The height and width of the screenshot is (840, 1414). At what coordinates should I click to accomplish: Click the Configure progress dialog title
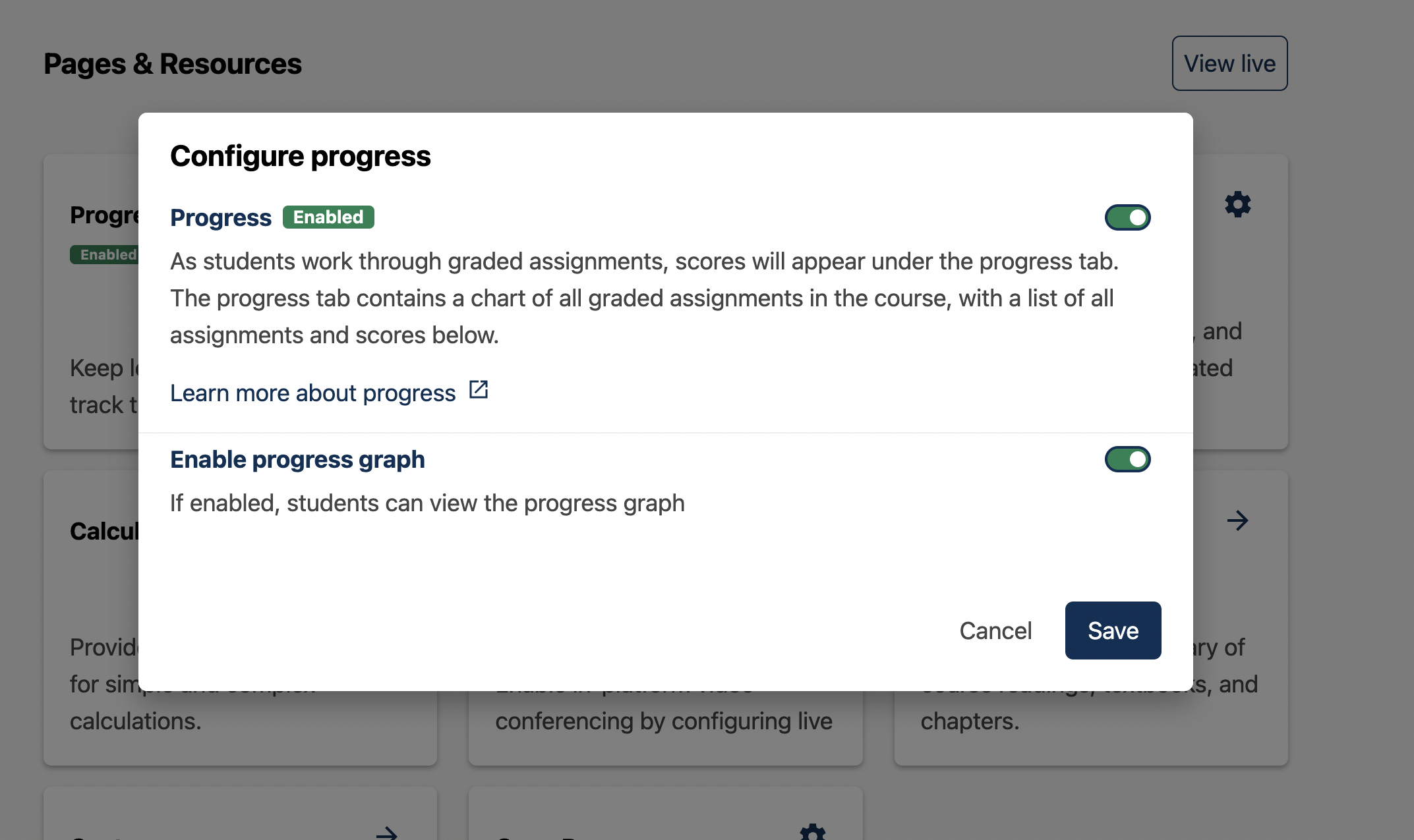point(300,156)
